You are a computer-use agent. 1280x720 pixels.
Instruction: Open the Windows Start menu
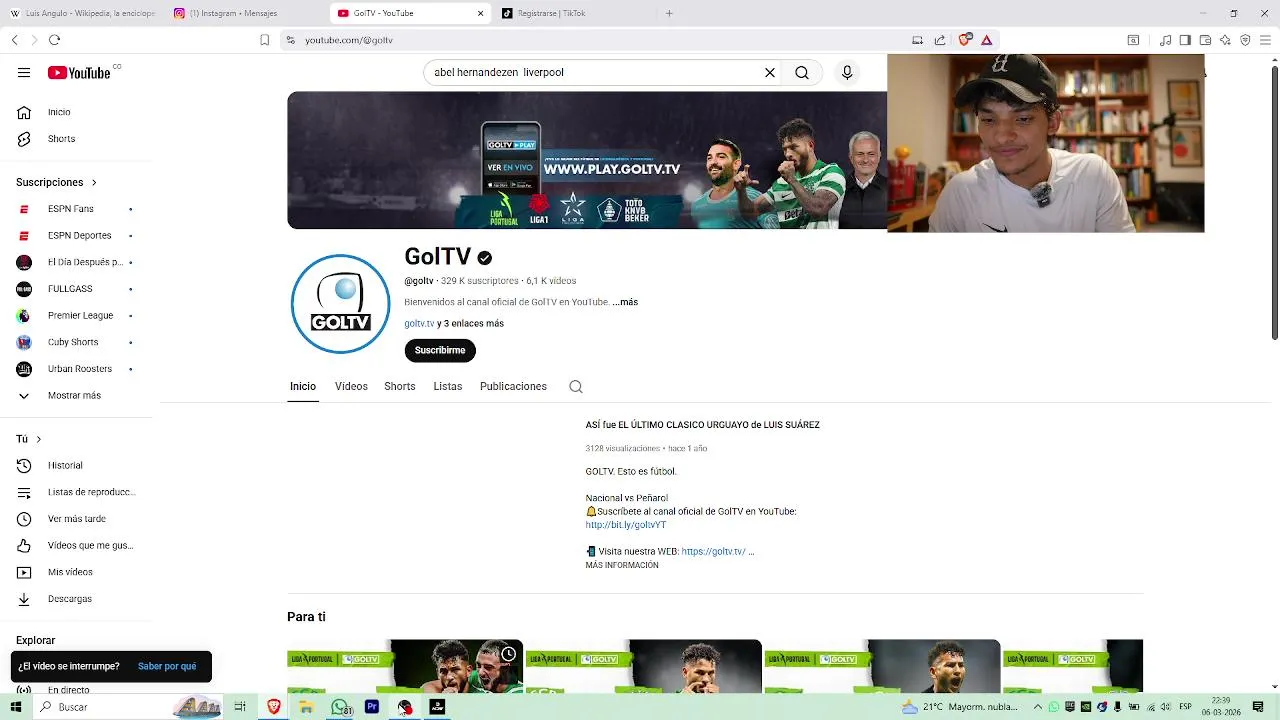[x=16, y=707]
